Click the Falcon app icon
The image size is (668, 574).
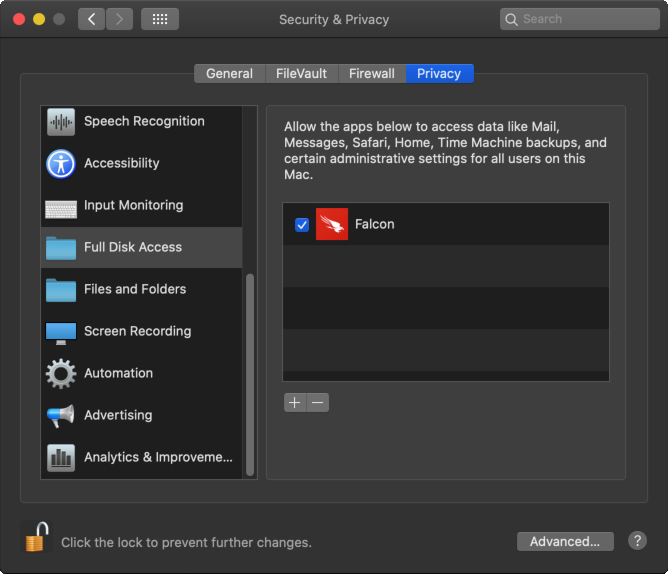(x=332, y=225)
